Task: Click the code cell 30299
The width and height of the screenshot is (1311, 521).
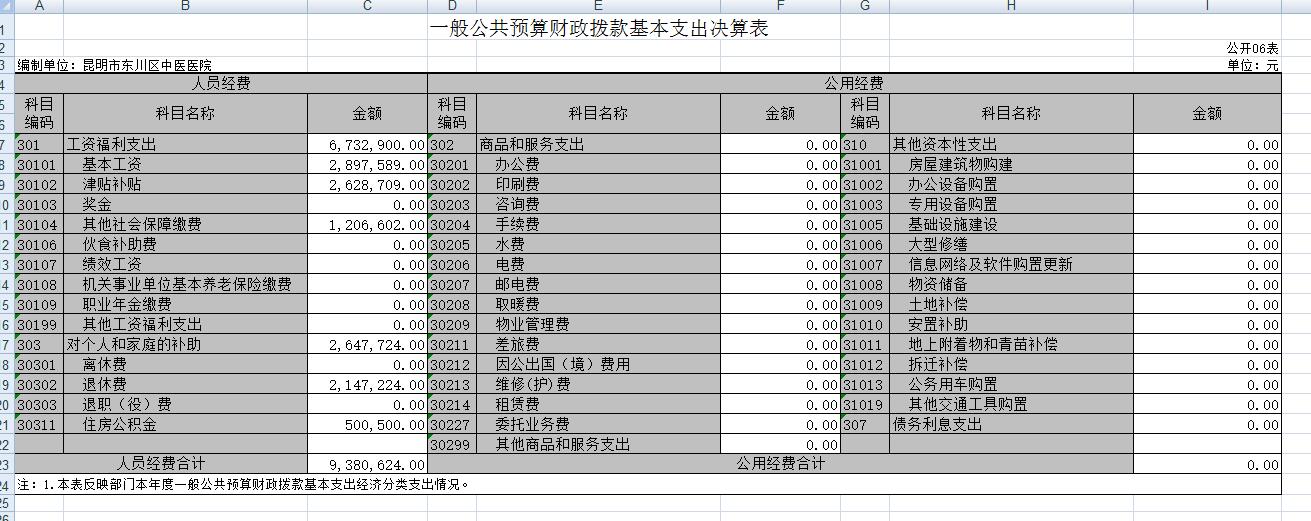Action: [x=452, y=444]
